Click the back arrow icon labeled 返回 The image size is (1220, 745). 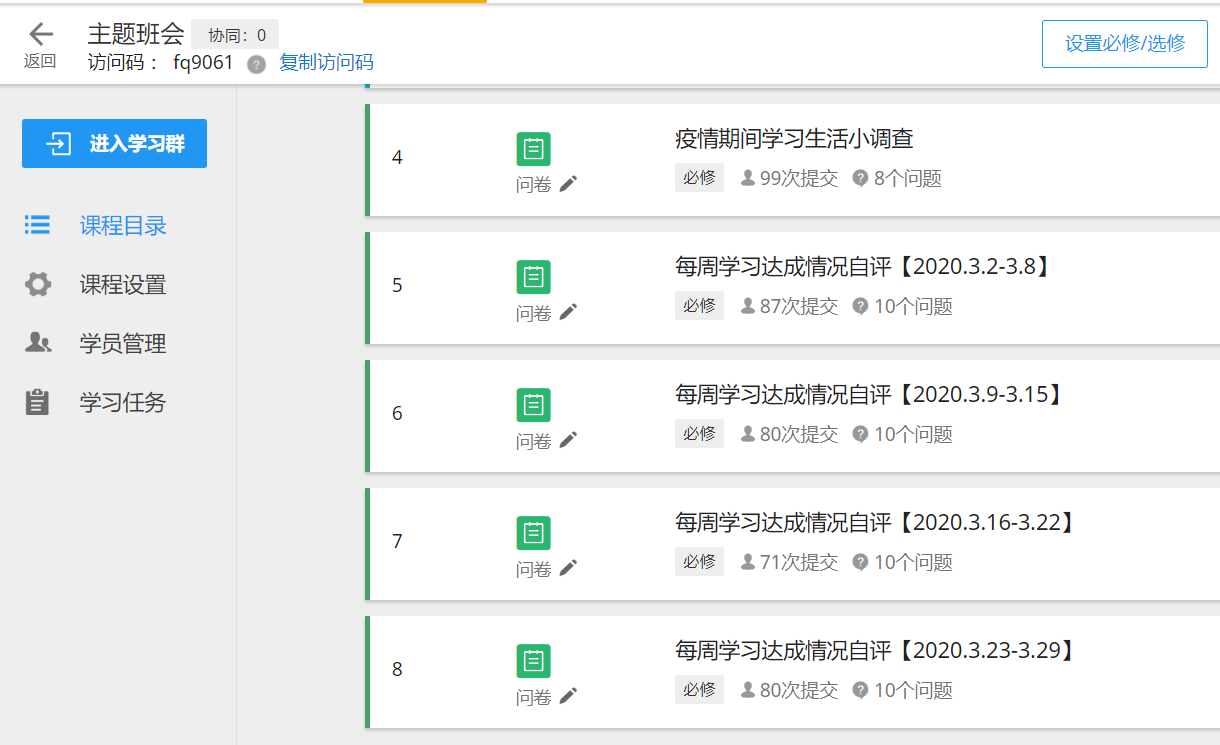[x=40, y=35]
